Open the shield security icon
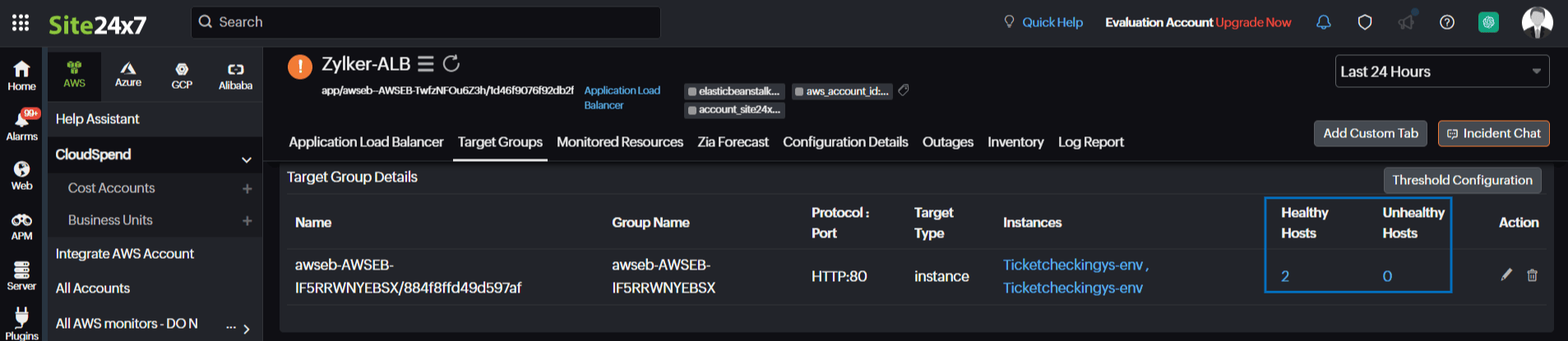The height and width of the screenshot is (341, 1568). [x=1365, y=22]
